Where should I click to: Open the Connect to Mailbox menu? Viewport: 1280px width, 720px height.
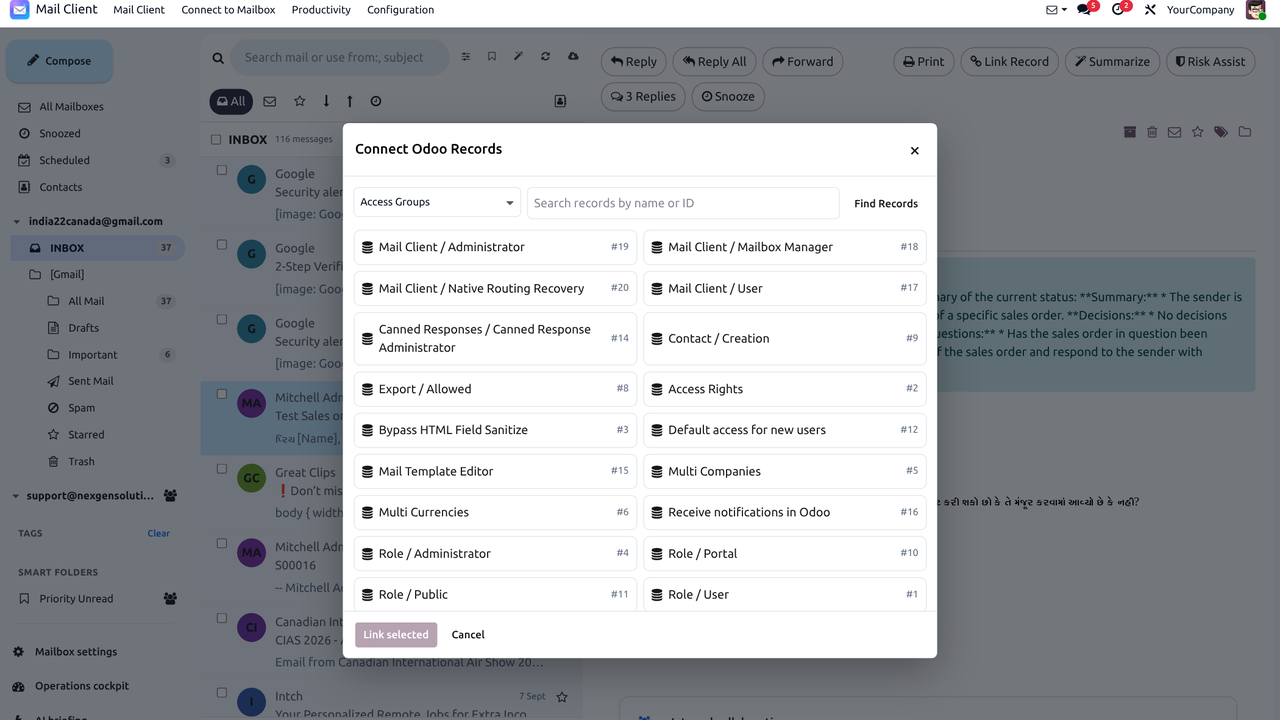click(228, 10)
